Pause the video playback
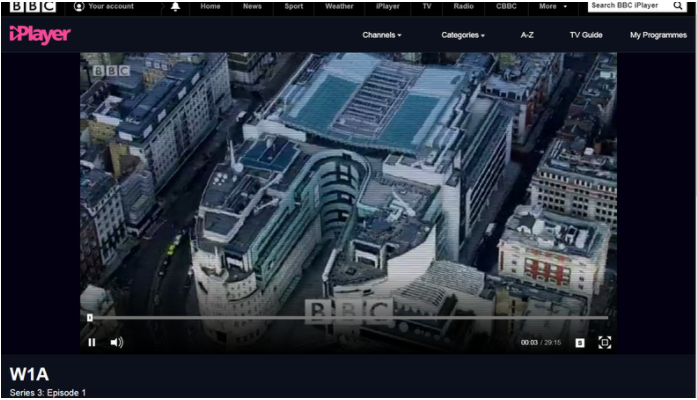Screen dimensions: 697x400 coord(92,342)
